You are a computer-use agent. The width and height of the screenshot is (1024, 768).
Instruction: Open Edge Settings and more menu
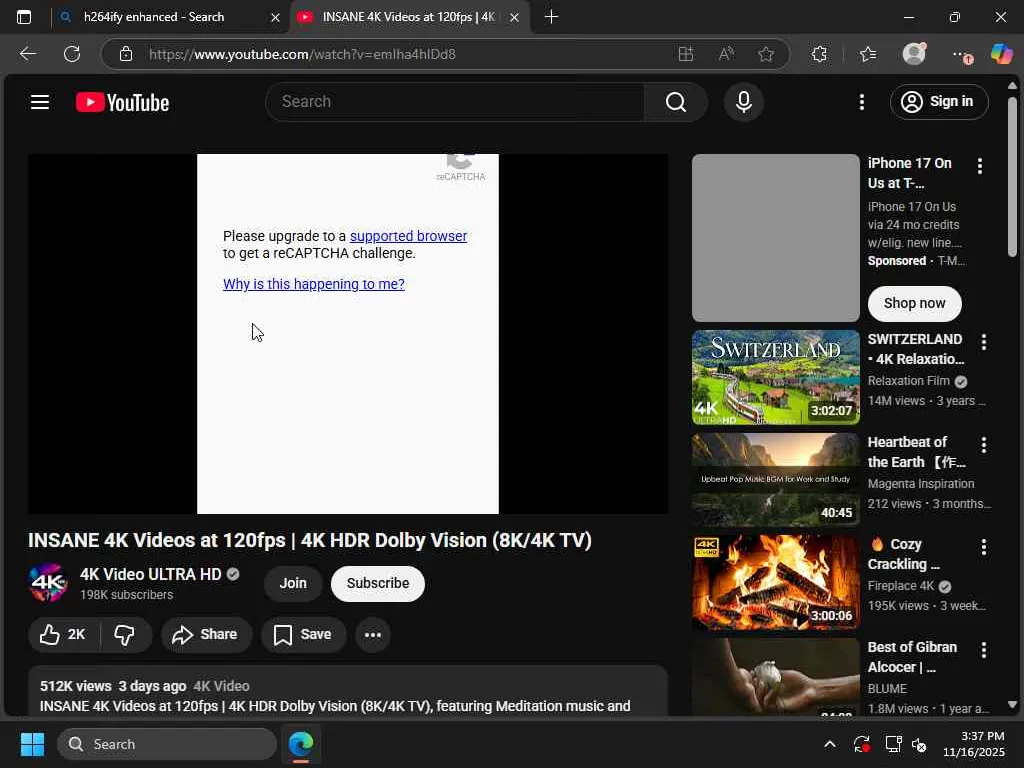click(x=961, y=56)
